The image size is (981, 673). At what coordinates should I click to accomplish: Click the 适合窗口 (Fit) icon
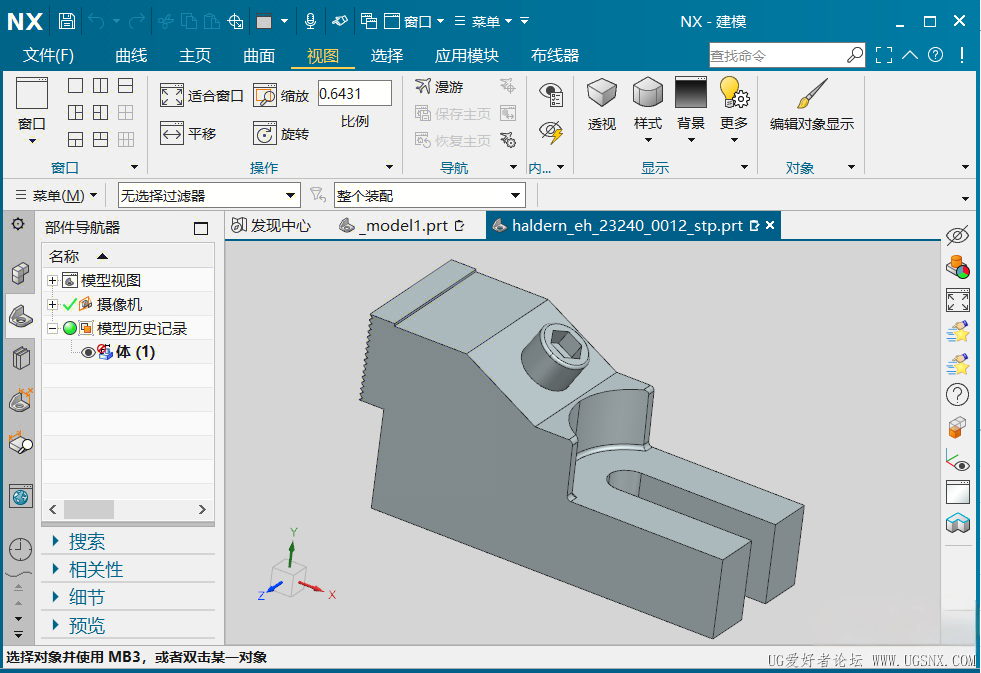(x=172, y=96)
